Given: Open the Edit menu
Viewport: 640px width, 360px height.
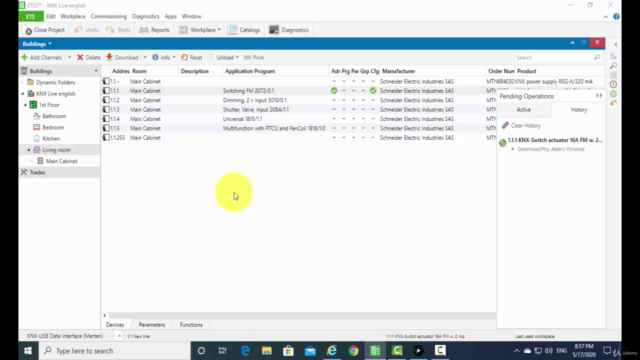Looking at the screenshot, I should pos(51,16).
